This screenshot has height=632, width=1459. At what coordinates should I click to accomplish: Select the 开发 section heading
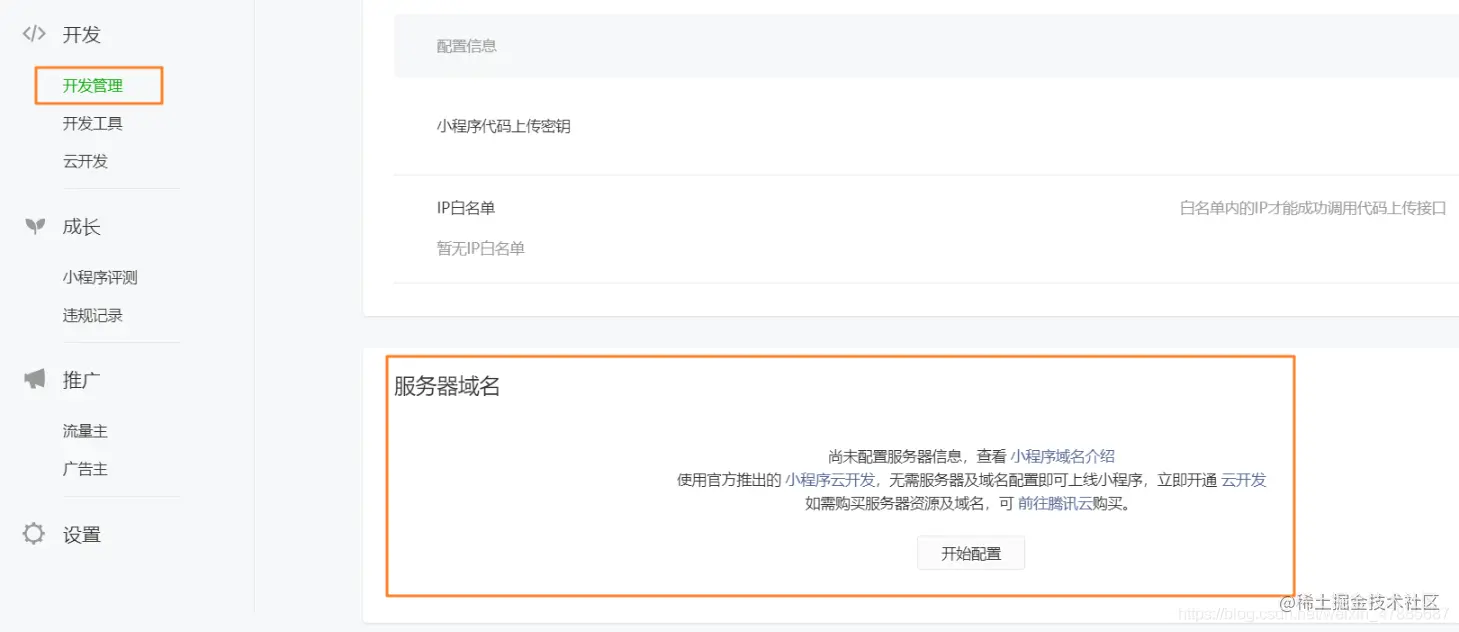pos(82,35)
